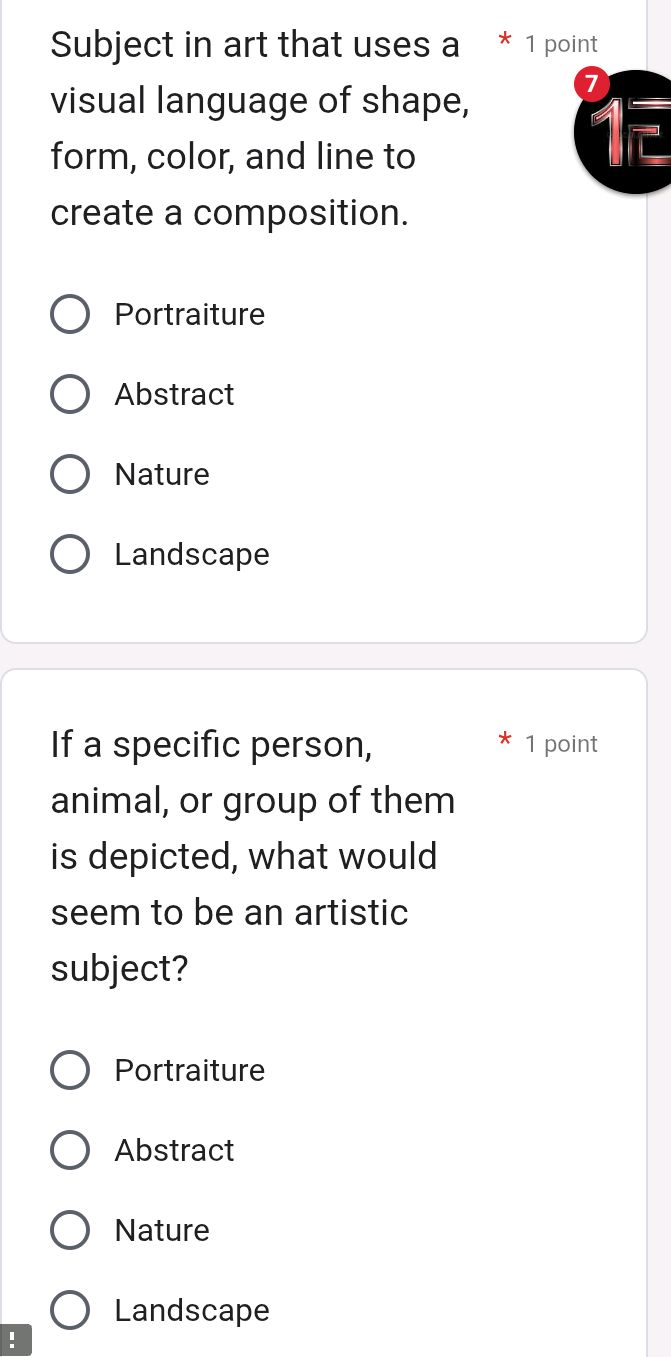Click the Abstract label text in the first question

pyautogui.click(x=174, y=394)
